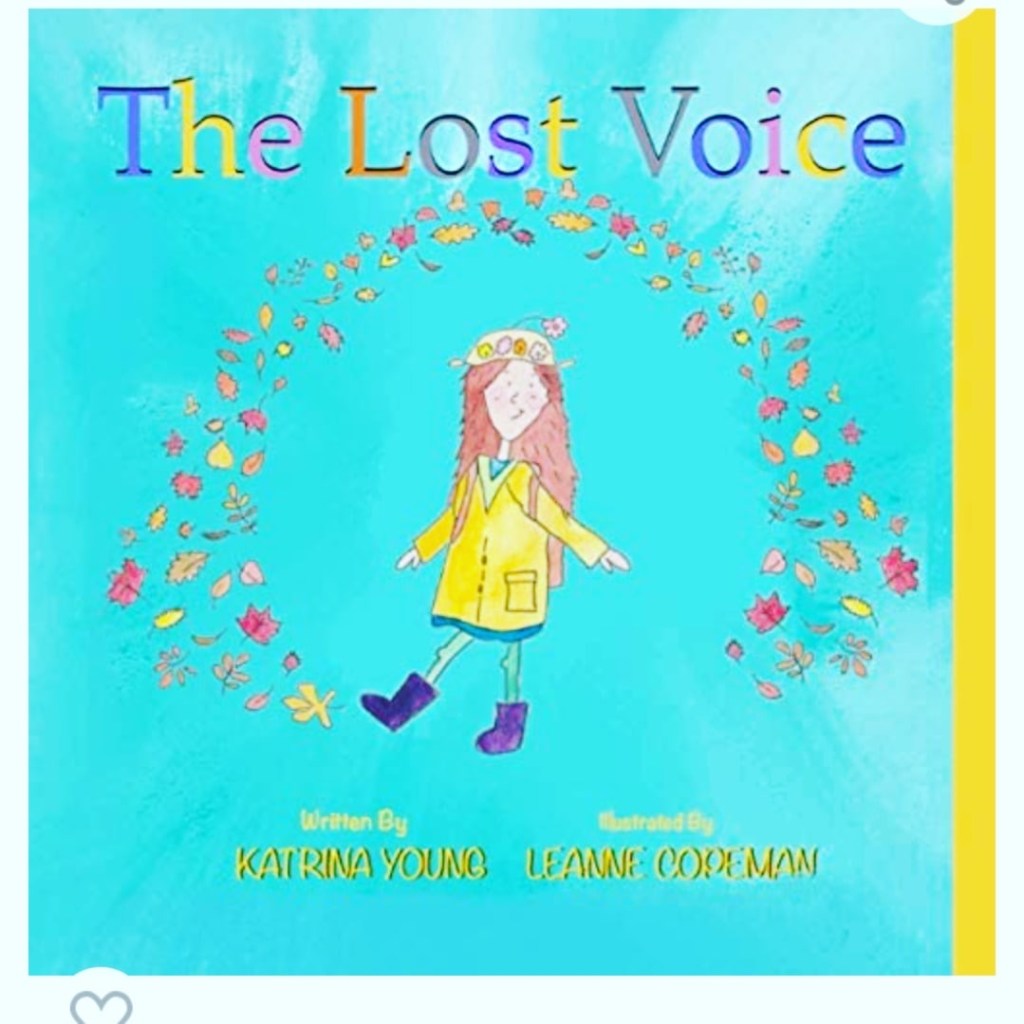1024x1024 pixels.
Task: Click the Written By label
Action: [x=353, y=822]
